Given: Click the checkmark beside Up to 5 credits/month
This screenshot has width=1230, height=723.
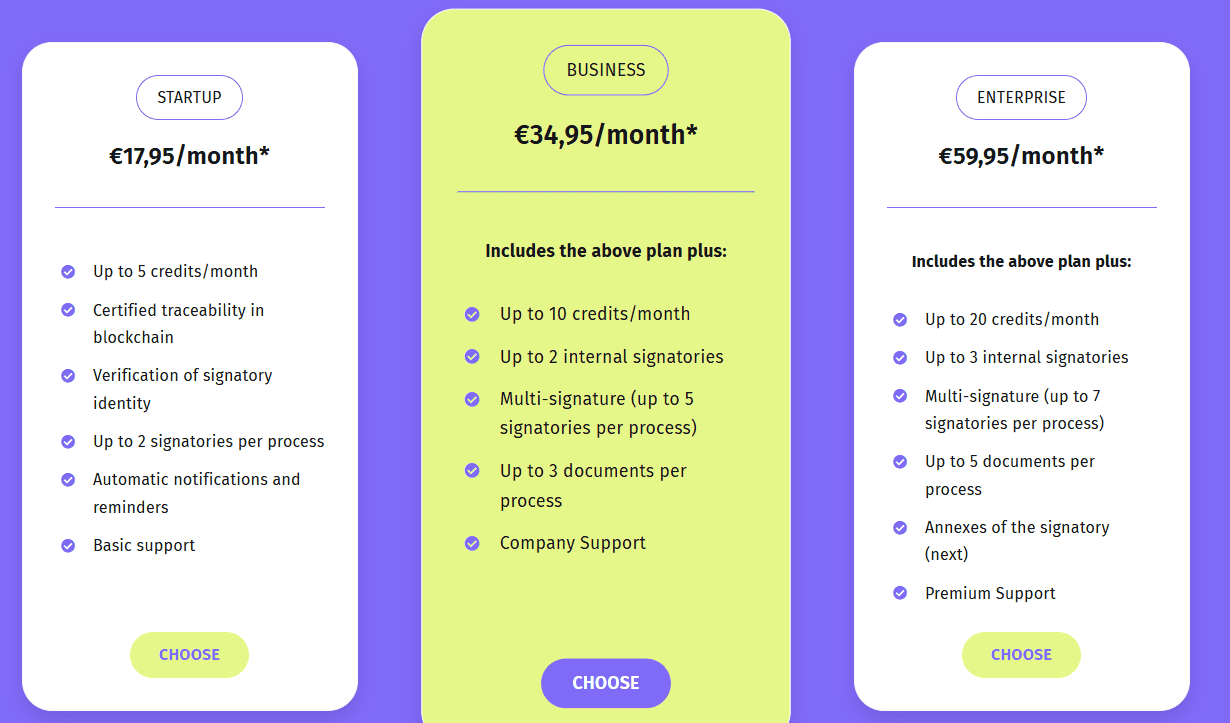Looking at the screenshot, I should pyautogui.click(x=68, y=271).
